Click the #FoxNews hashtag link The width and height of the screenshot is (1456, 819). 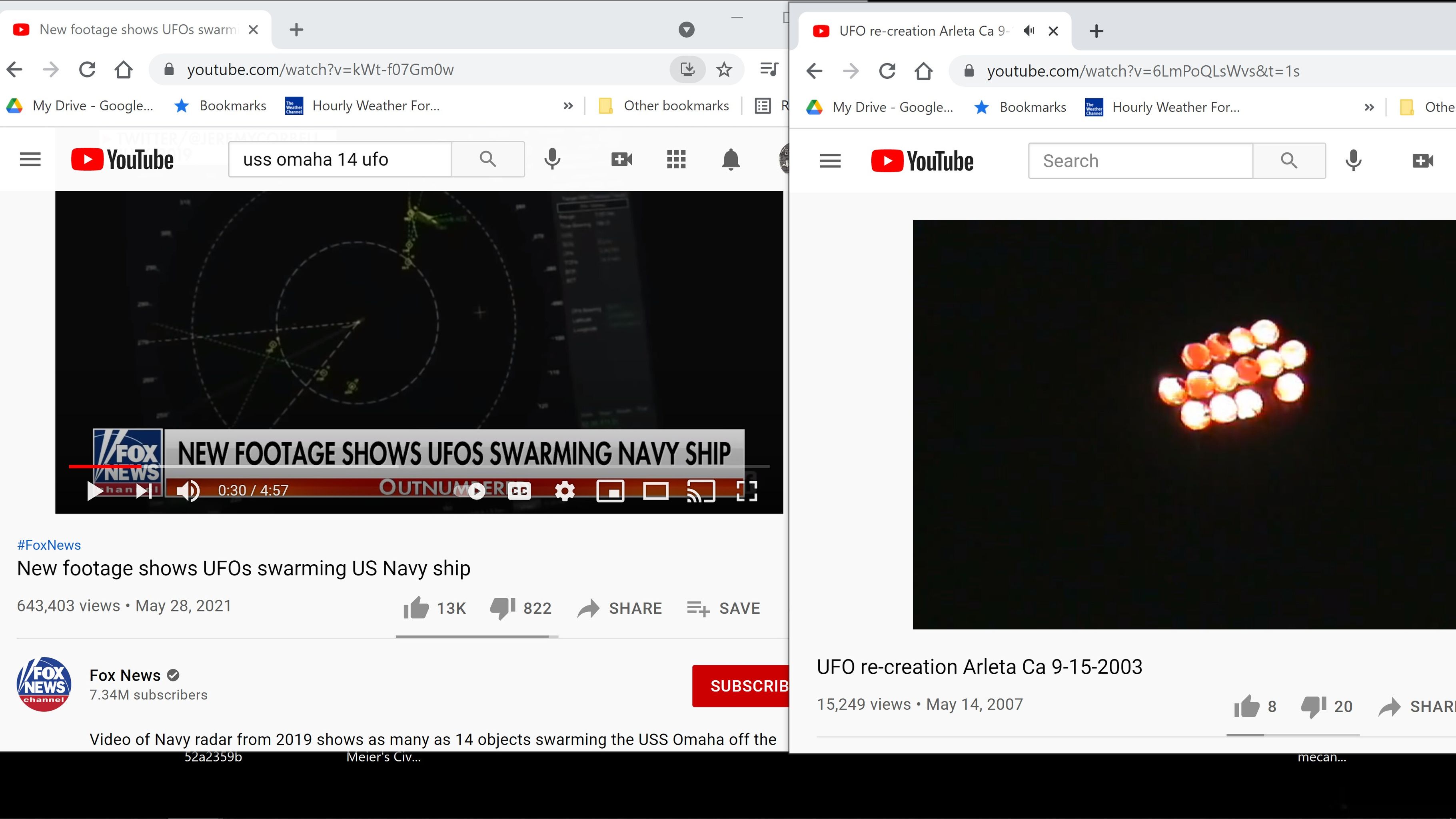click(x=49, y=545)
